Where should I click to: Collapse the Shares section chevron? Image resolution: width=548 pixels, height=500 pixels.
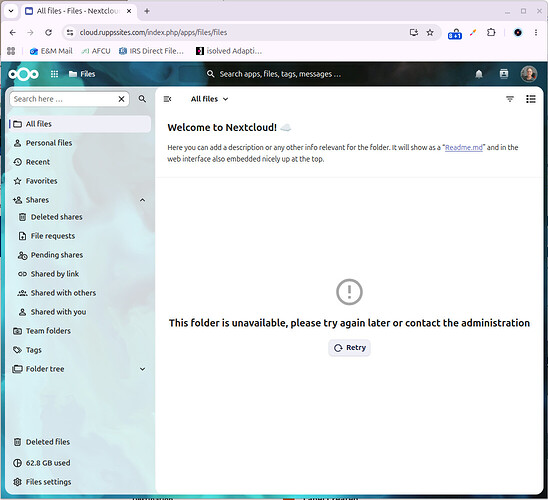tap(142, 200)
